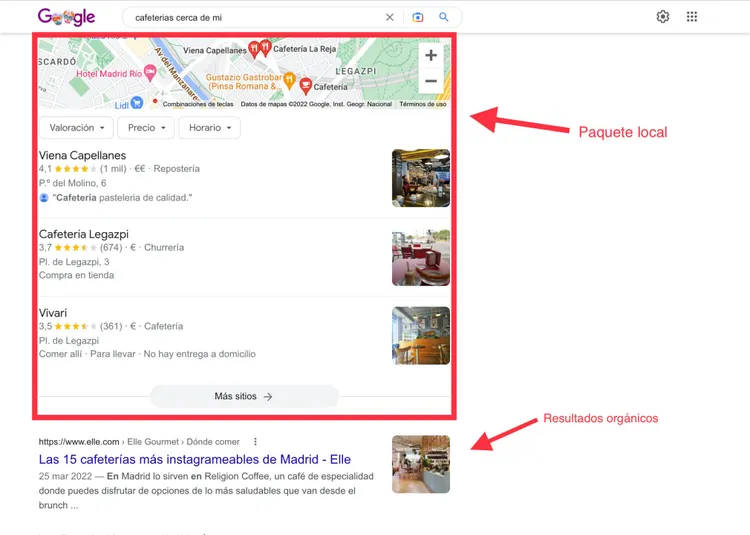Open the Horario filter dropdown

(x=210, y=128)
